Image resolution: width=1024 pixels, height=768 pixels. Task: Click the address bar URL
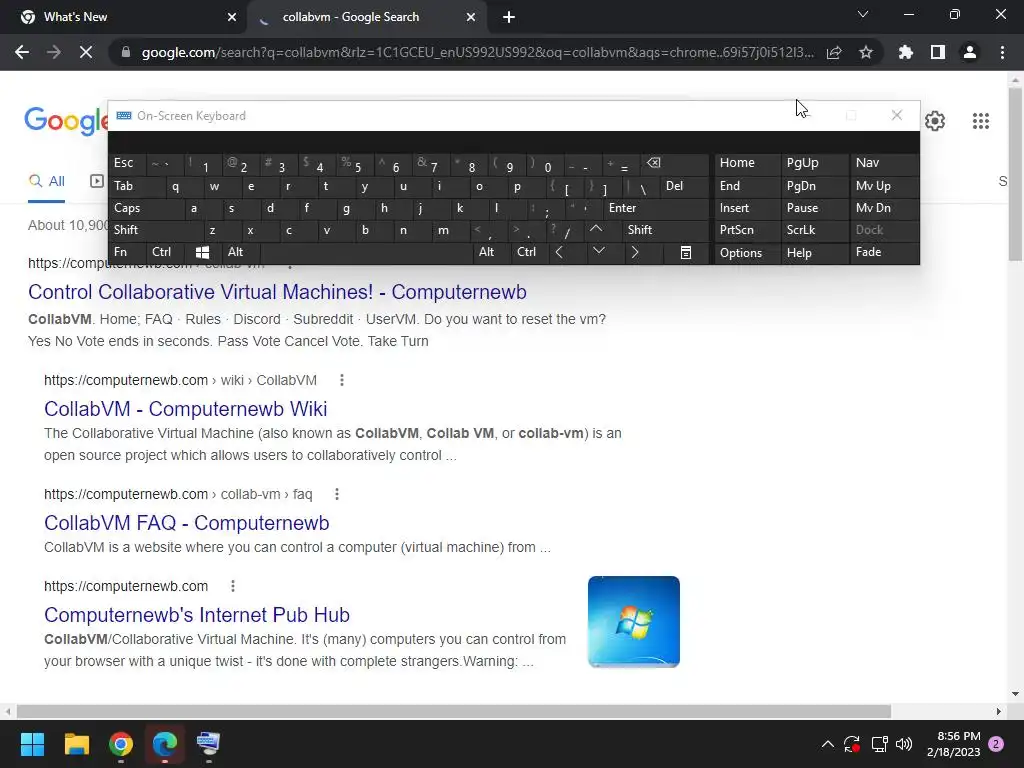[477, 52]
